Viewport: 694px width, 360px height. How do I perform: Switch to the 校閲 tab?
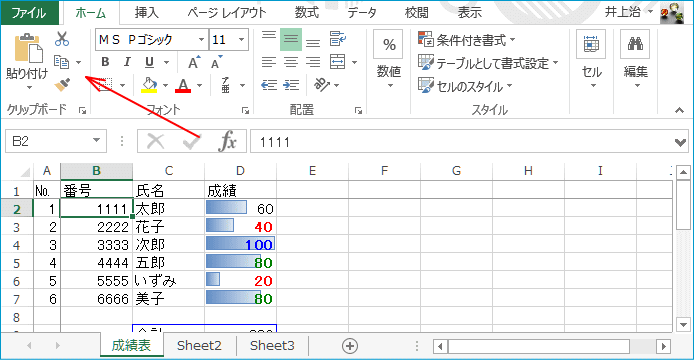416,13
